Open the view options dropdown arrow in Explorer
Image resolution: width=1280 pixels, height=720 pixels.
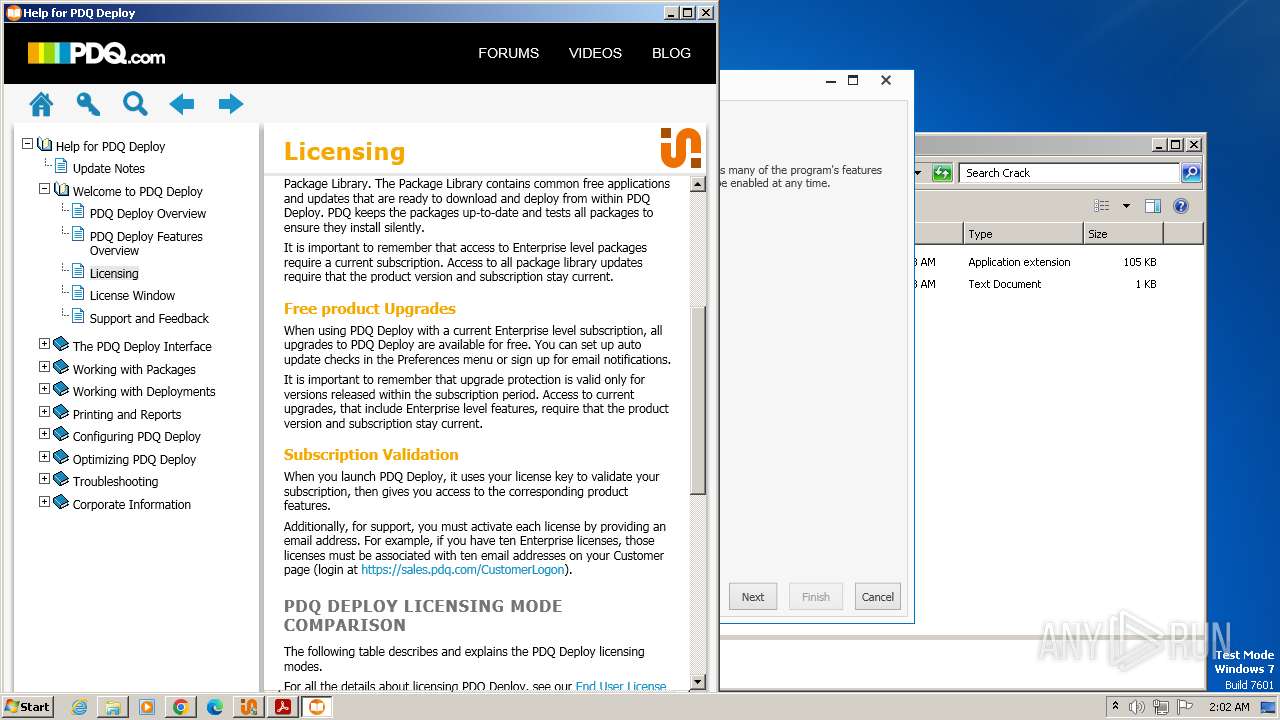click(1126, 206)
